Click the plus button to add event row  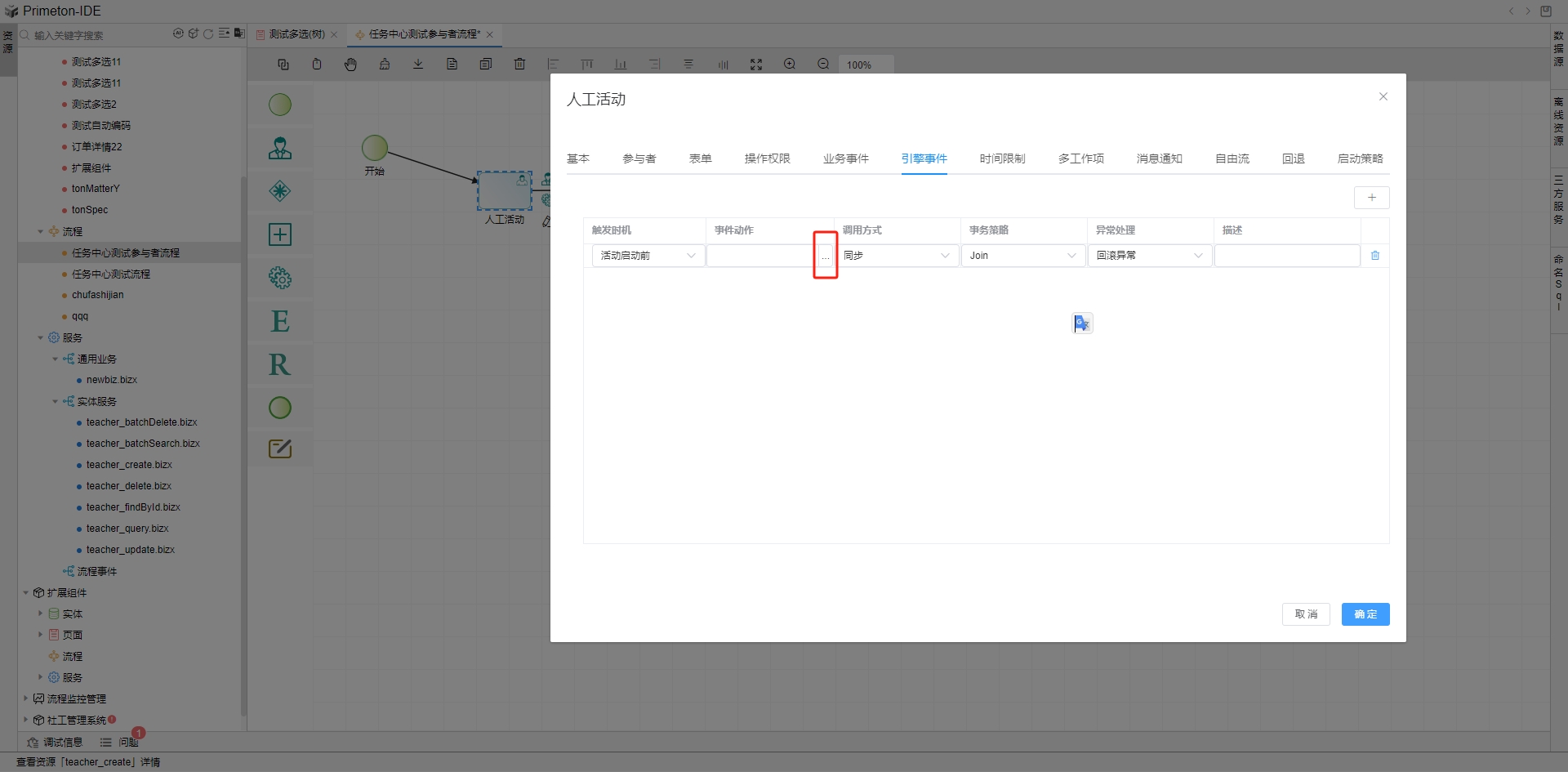coord(1371,198)
